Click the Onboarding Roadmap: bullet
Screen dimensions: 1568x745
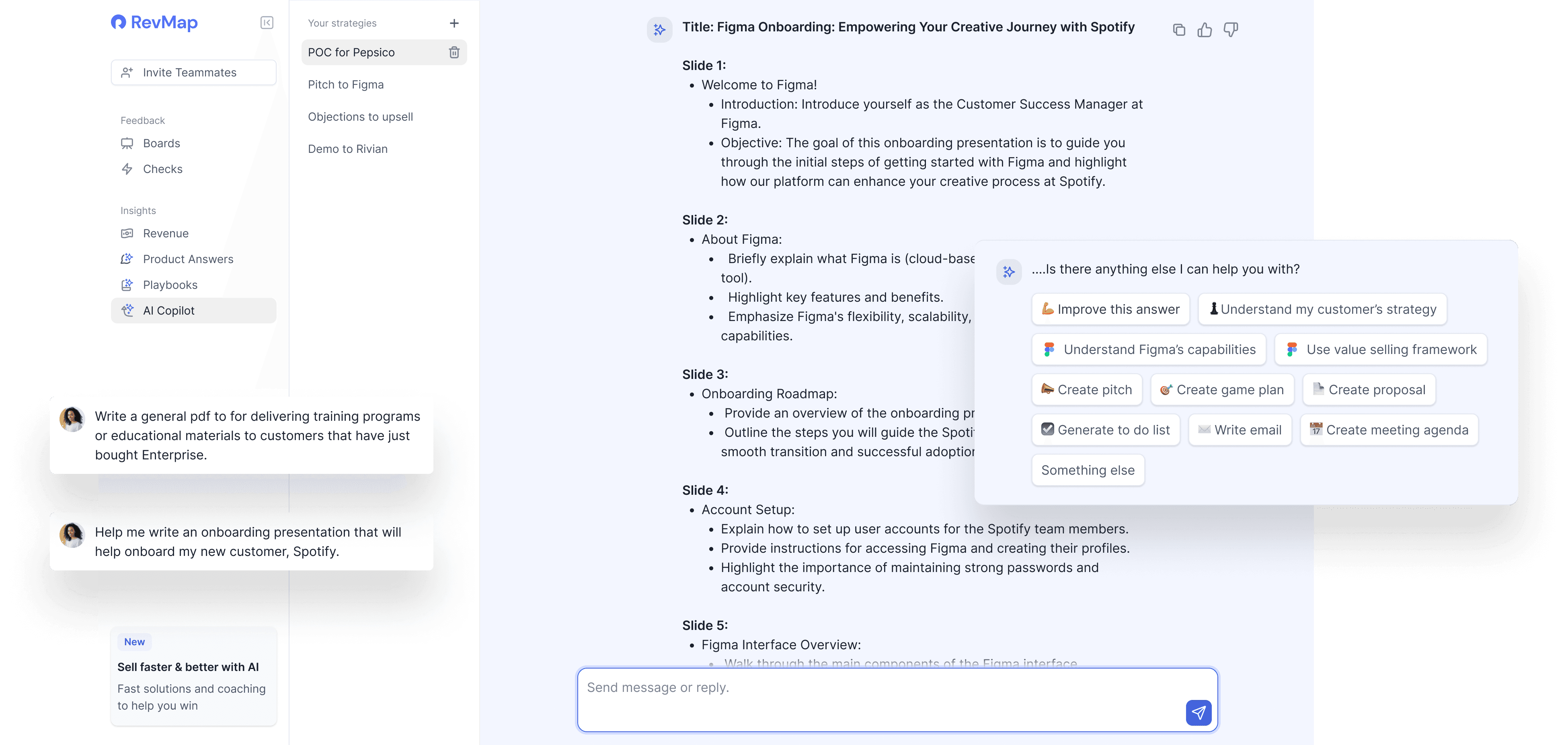770,394
